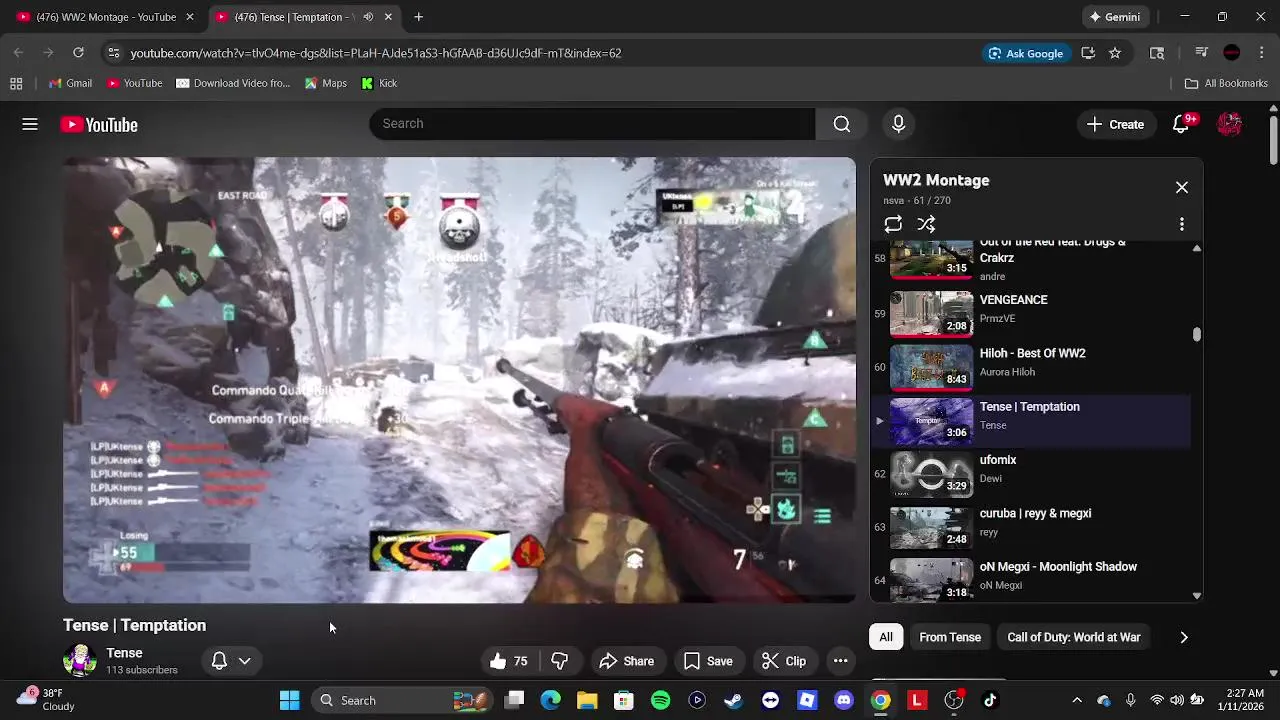The width and height of the screenshot is (1280, 720).
Task: Open All Bookmarks folder
Action: pos(1226,83)
